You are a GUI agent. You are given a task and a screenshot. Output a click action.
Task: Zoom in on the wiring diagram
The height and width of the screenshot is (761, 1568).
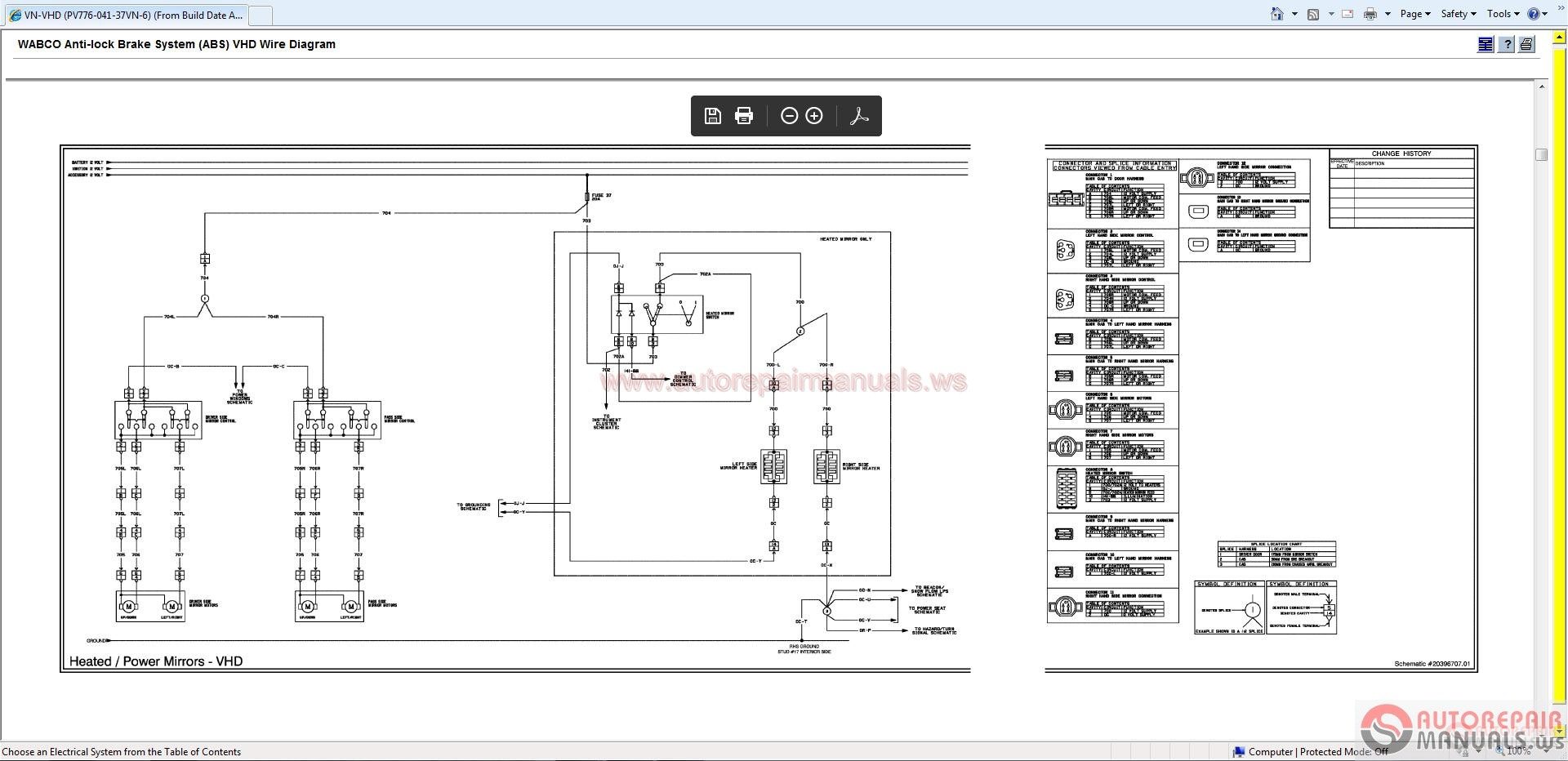pos(814,116)
